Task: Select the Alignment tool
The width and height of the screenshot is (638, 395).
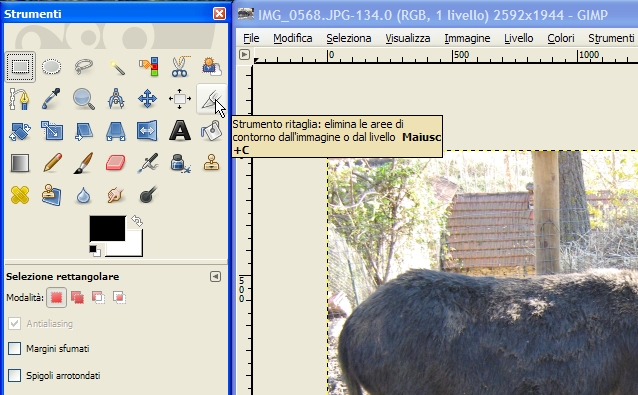Action: 179,99
